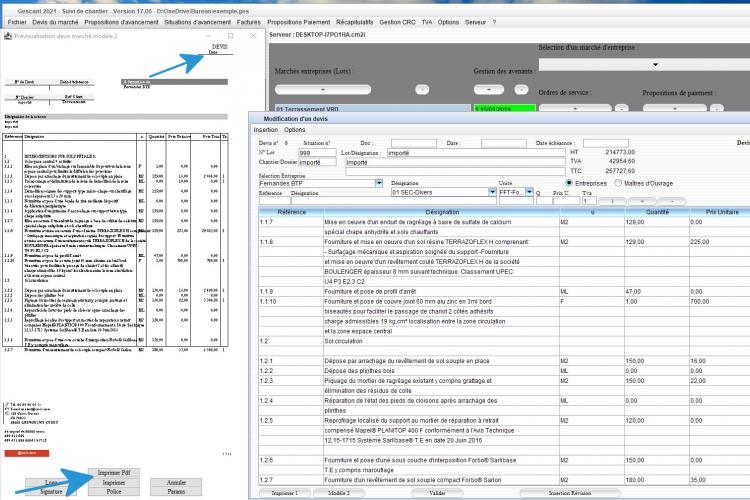Click the Doc input field
The width and height of the screenshot is (750, 500).
pos(414,143)
